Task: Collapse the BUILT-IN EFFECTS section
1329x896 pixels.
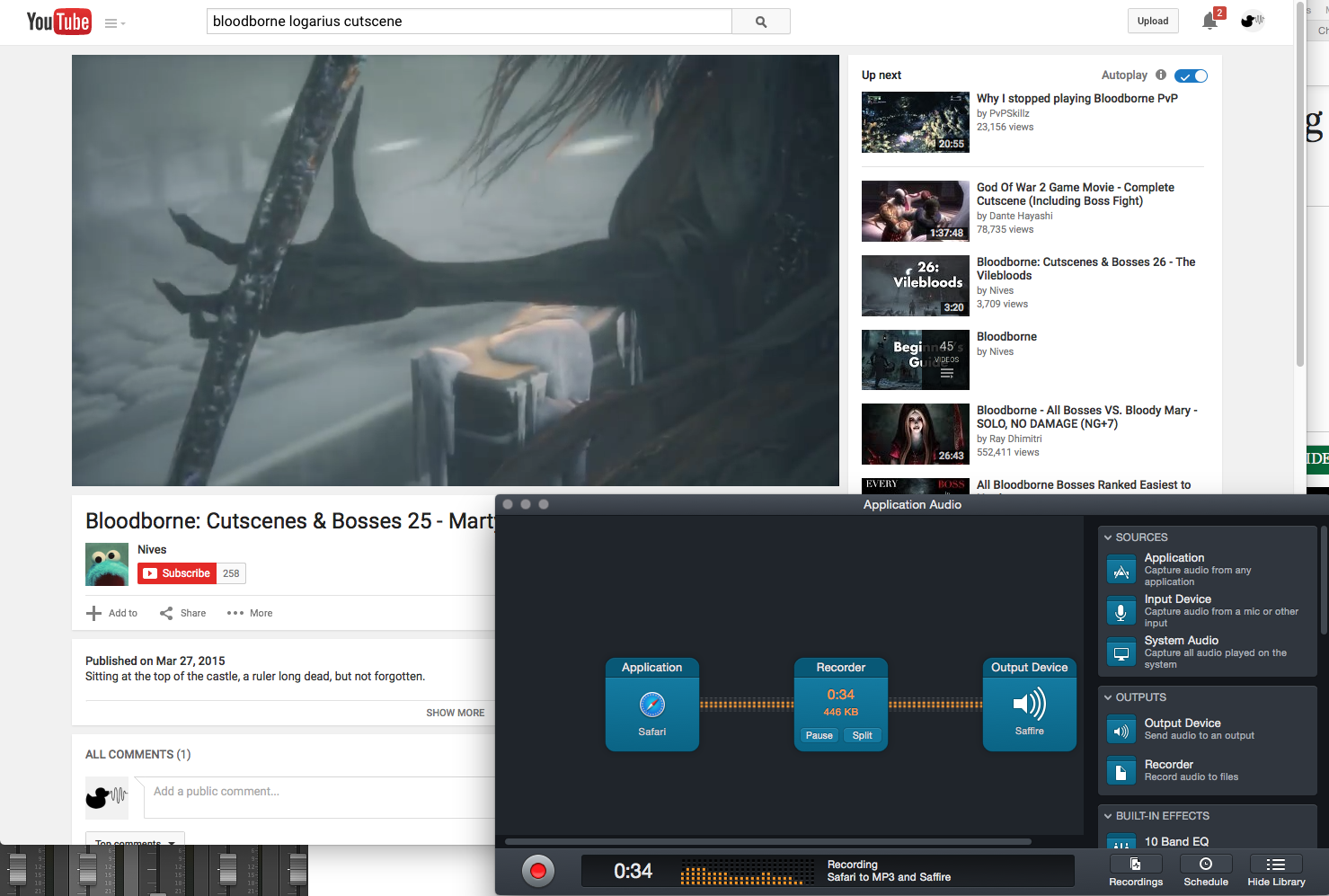Action: (1109, 816)
